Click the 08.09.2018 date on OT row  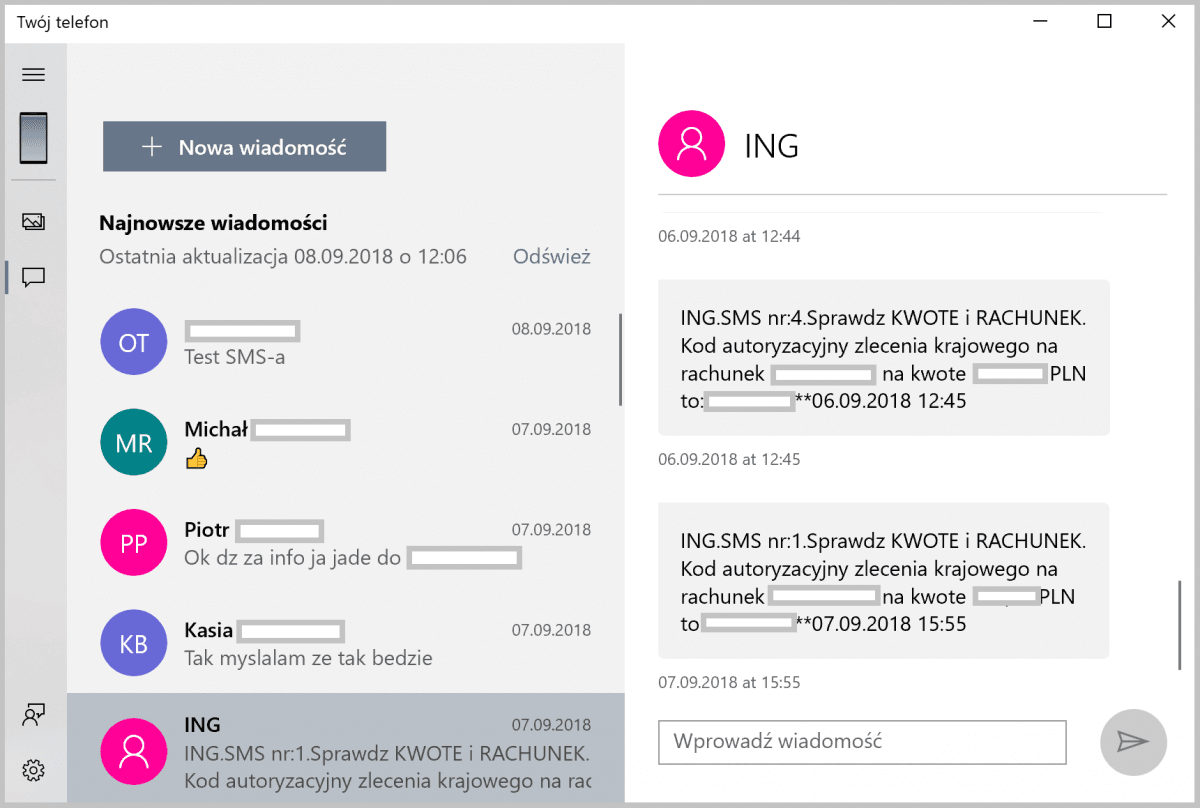coord(551,329)
